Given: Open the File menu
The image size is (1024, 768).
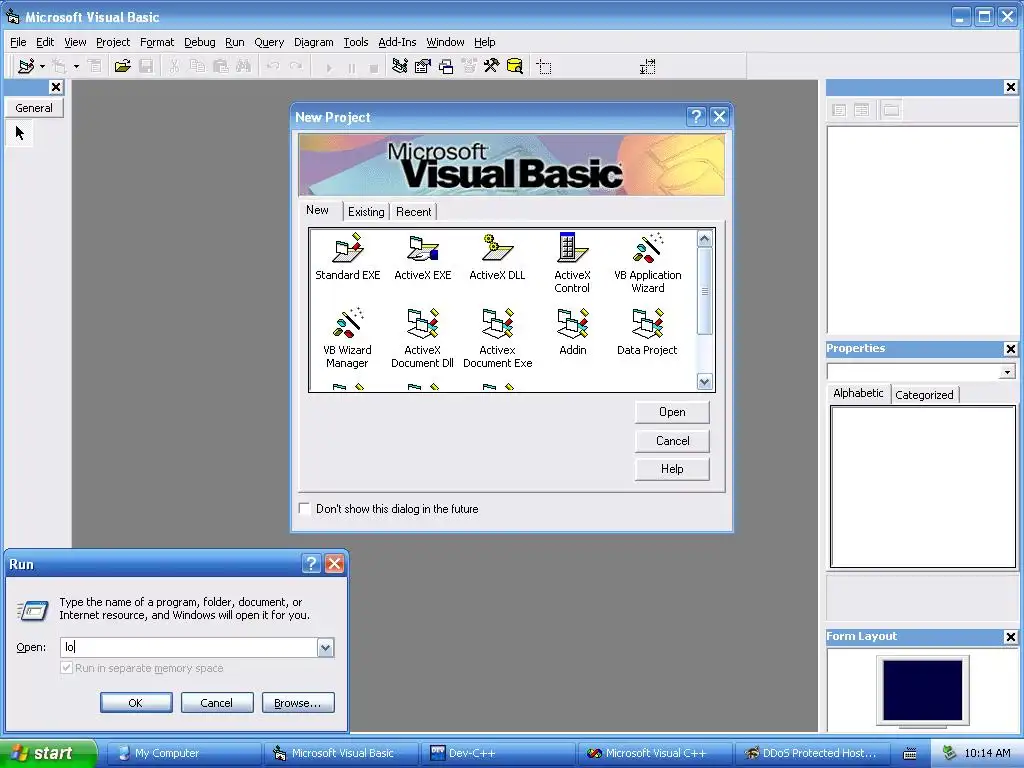Looking at the screenshot, I should [x=18, y=42].
